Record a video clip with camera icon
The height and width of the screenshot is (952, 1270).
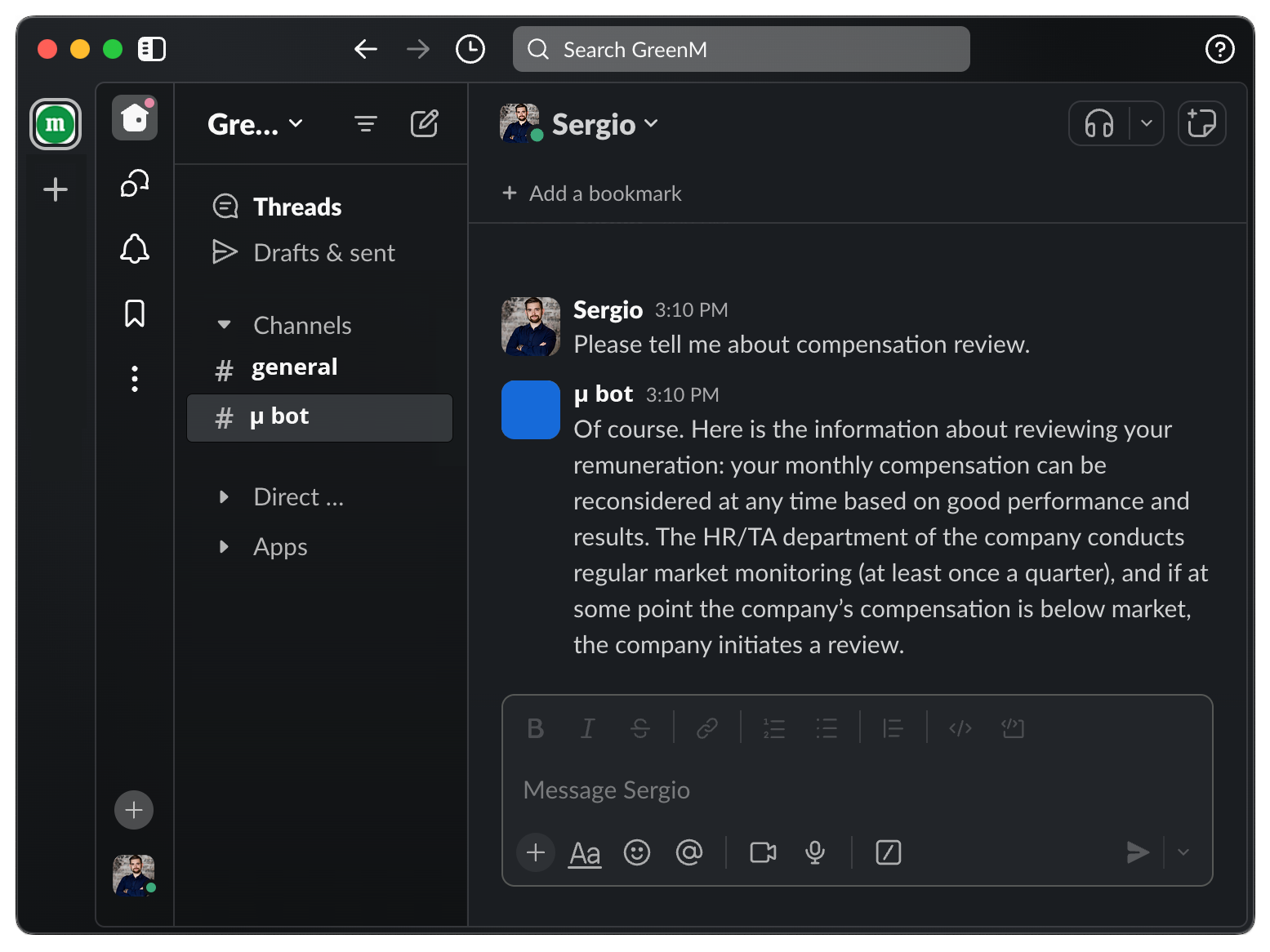[763, 852]
